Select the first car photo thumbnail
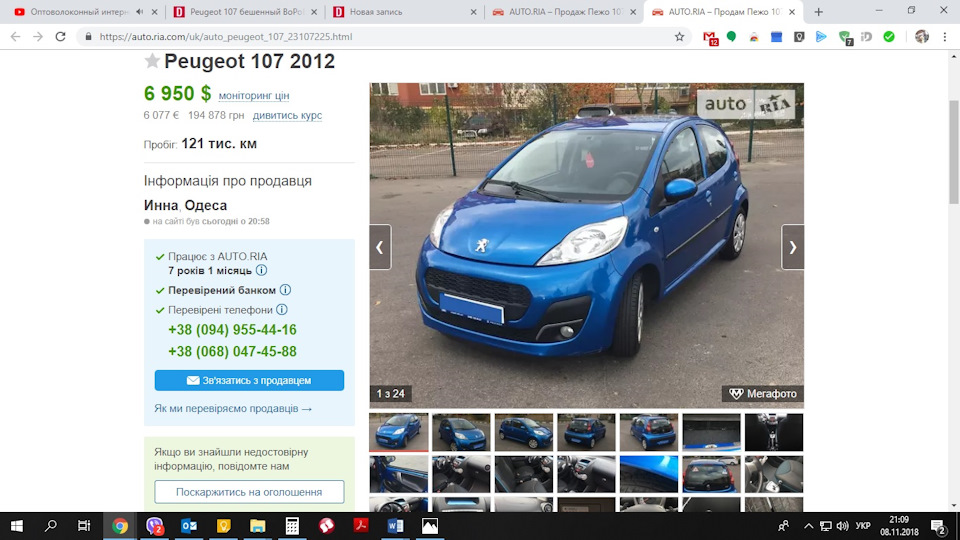Viewport: 960px width, 540px height. pos(399,432)
